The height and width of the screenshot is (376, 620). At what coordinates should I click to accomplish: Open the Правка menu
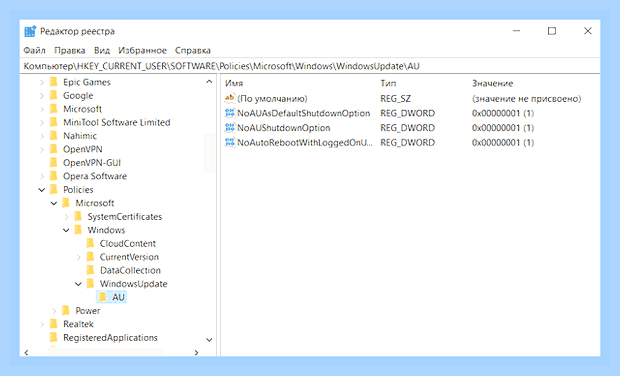(70, 51)
